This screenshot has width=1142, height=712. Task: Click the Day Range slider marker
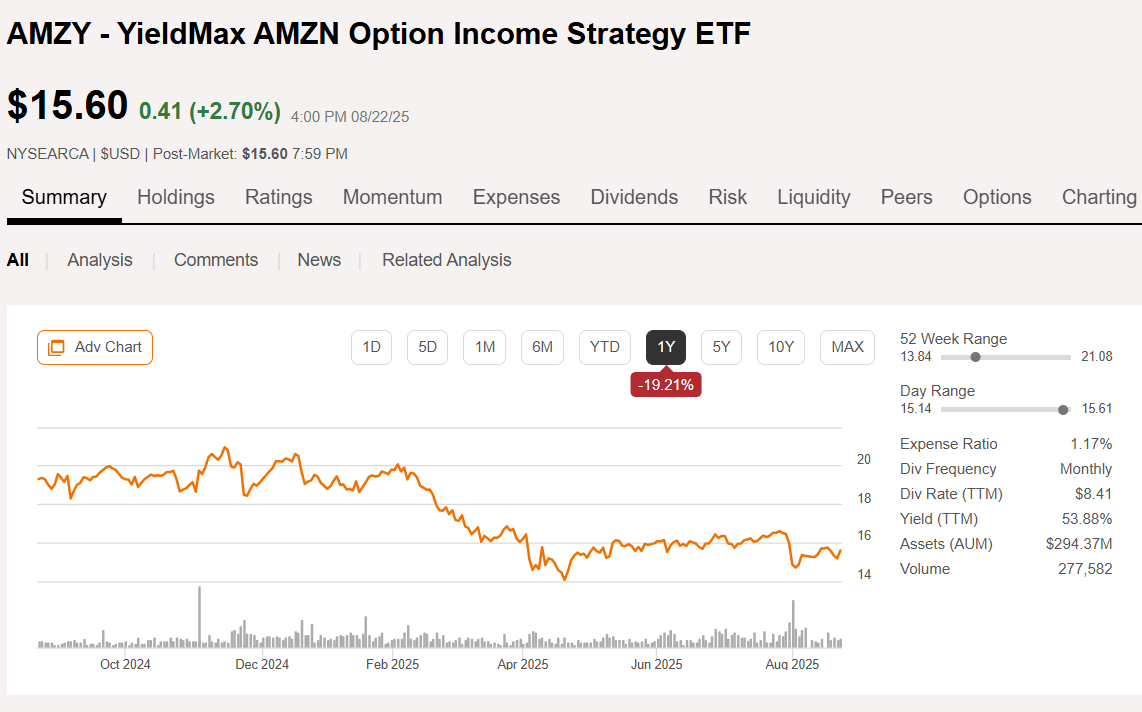pos(1063,409)
